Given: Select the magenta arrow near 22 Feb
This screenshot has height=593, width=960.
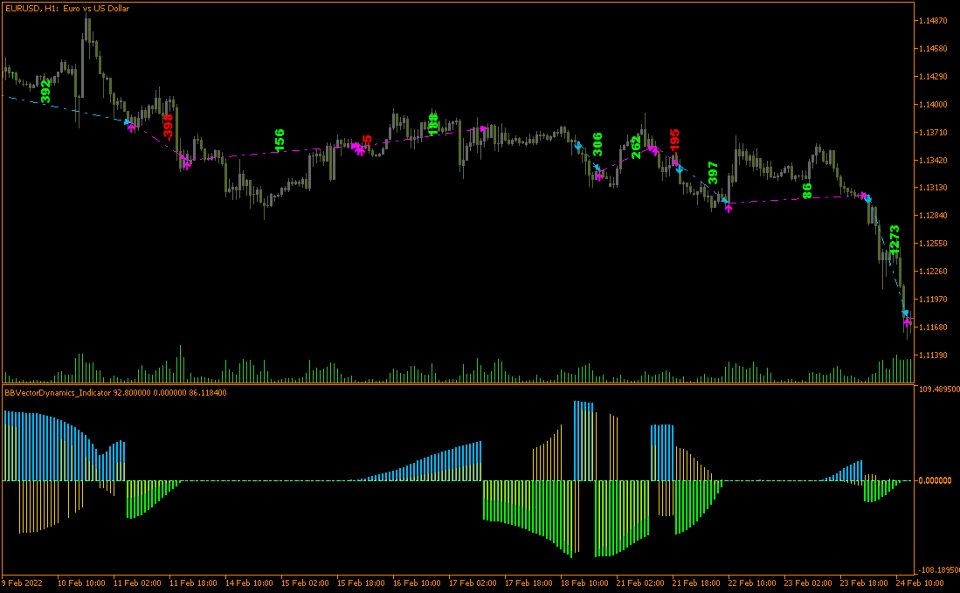Looking at the screenshot, I should pyautogui.click(x=727, y=207).
